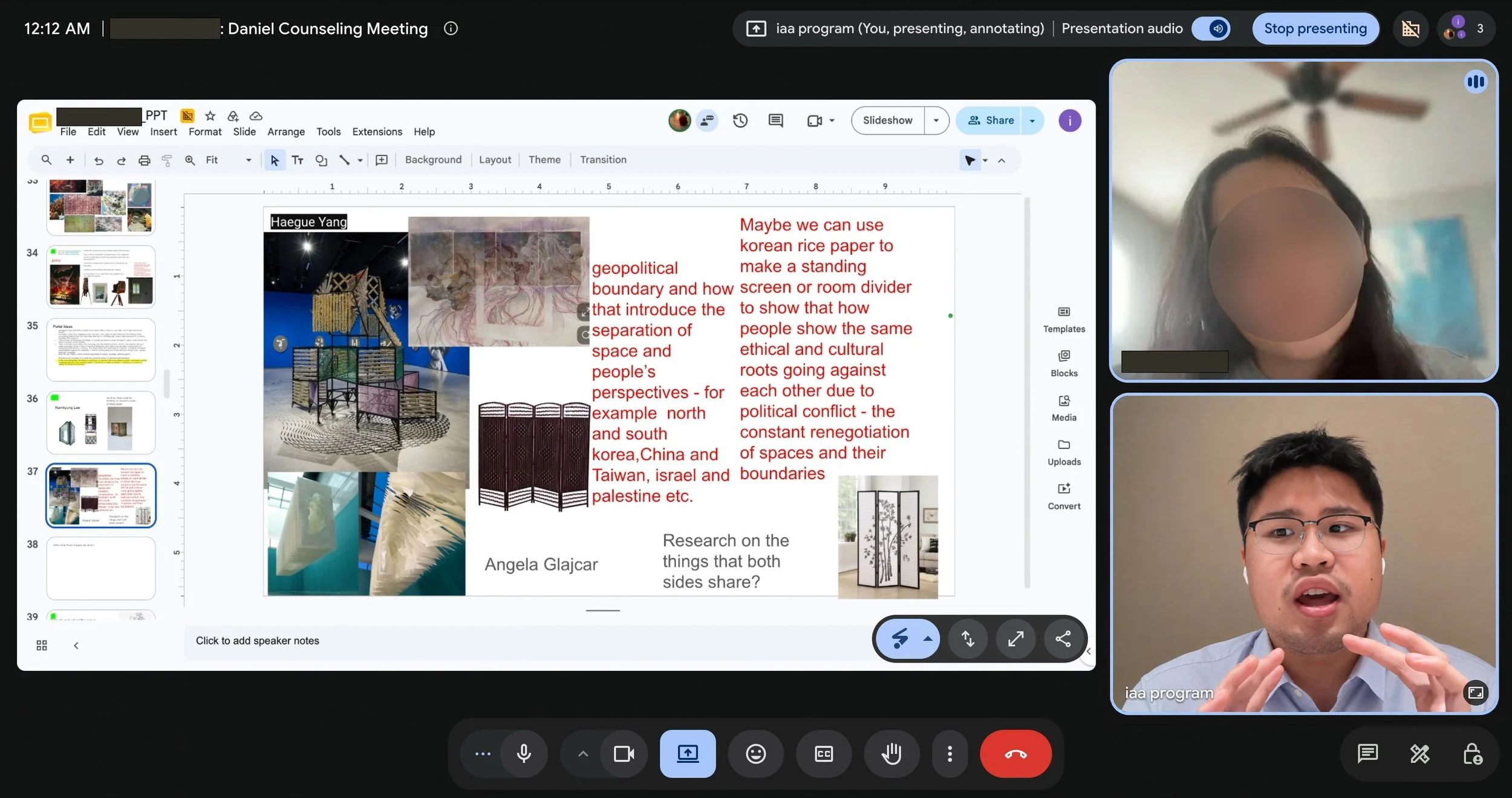Screen dimensions: 1512x798
Task: Select the Text box tool
Action: [298, 160]
